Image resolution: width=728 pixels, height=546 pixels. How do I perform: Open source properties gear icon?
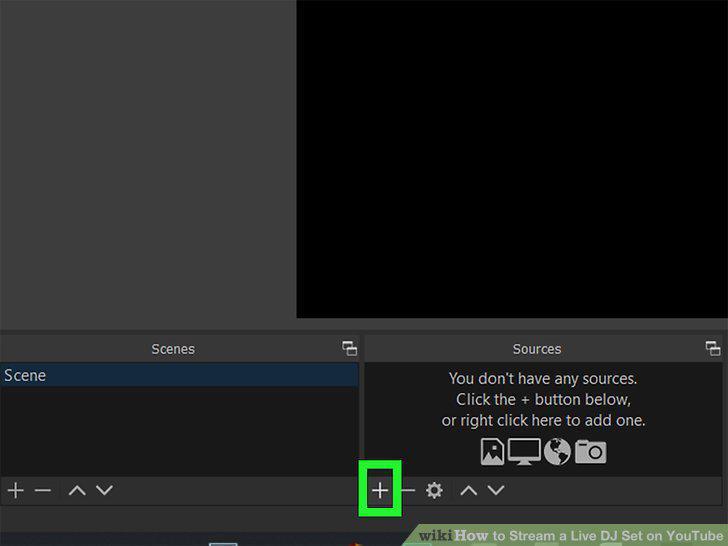(x=434, y=490)
